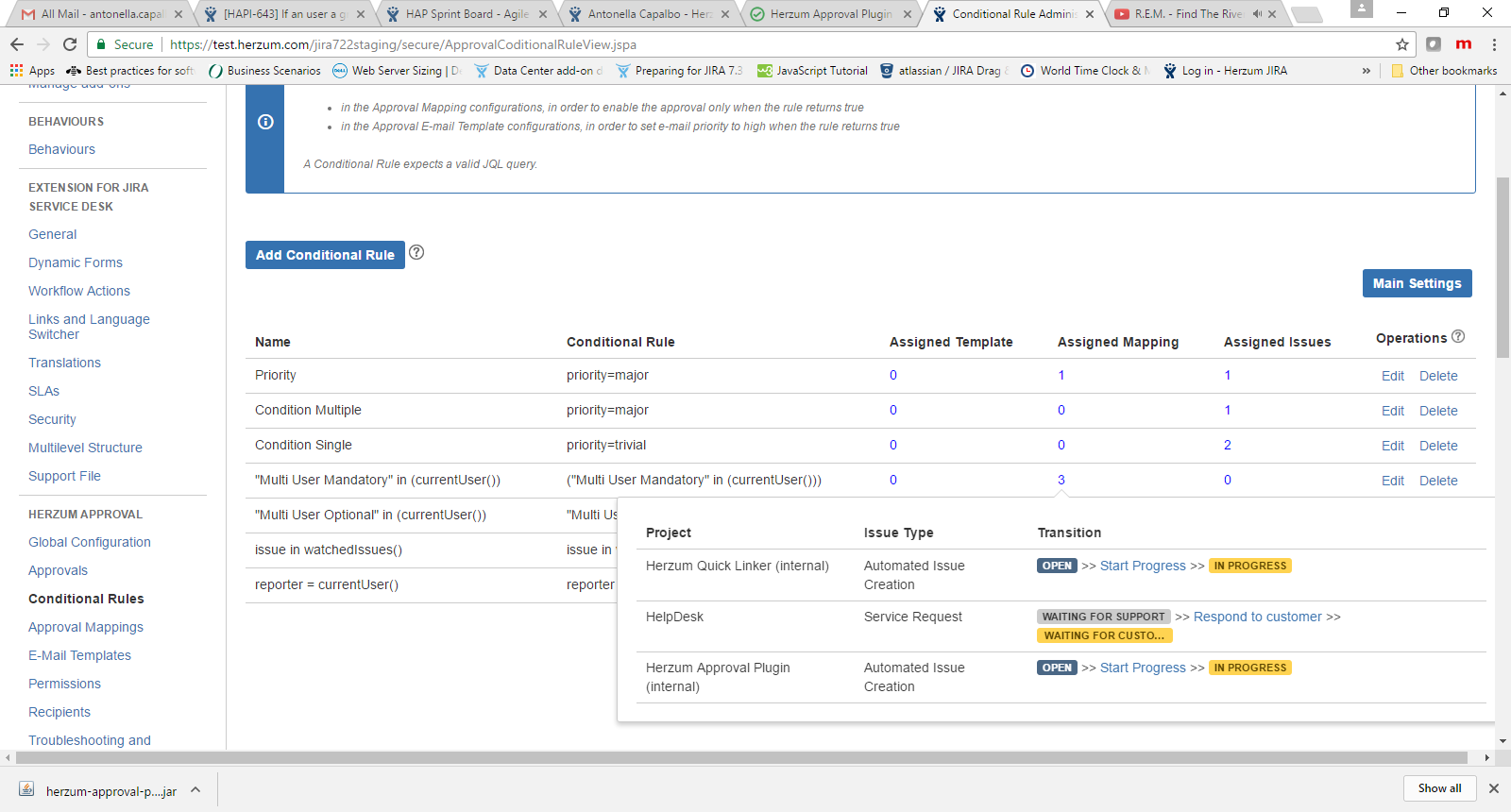Open Chrome menu three-dots icon

(1494, 44)
